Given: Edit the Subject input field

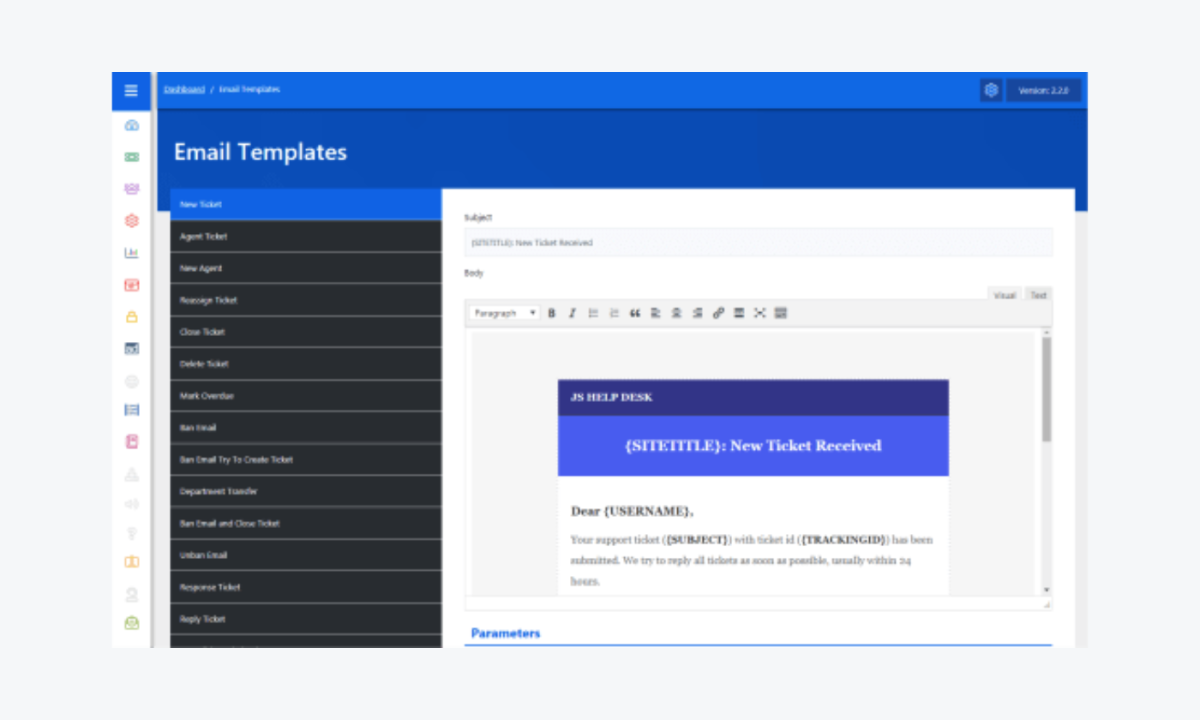Looking at the screenshot, I should coord(758,242).
